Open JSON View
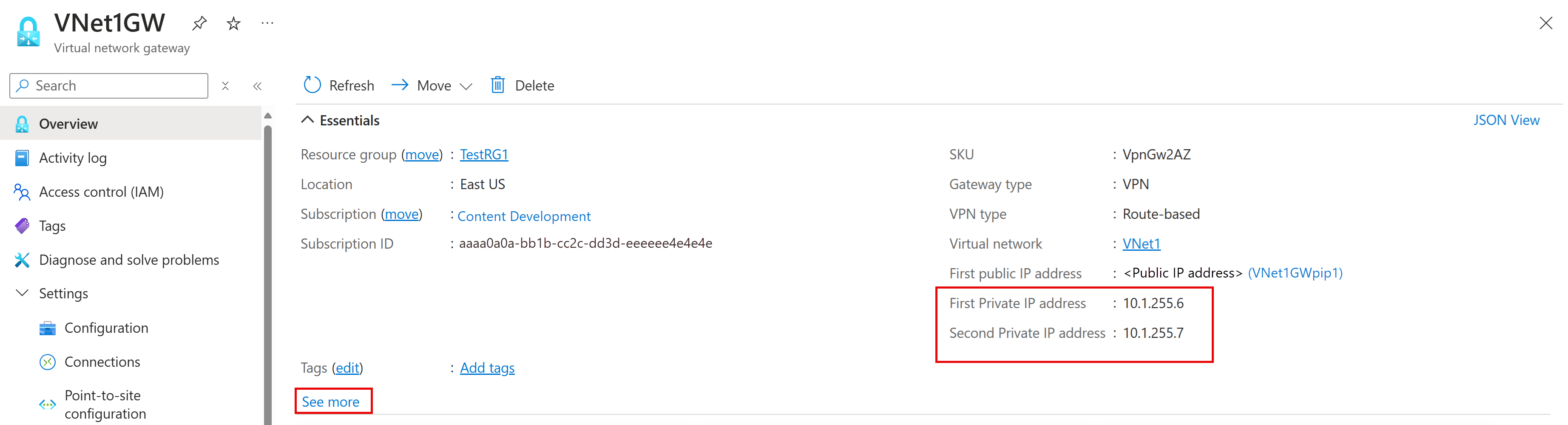Image resolution: width=1568 pixels, height=425 pixels. point(1506,120)
